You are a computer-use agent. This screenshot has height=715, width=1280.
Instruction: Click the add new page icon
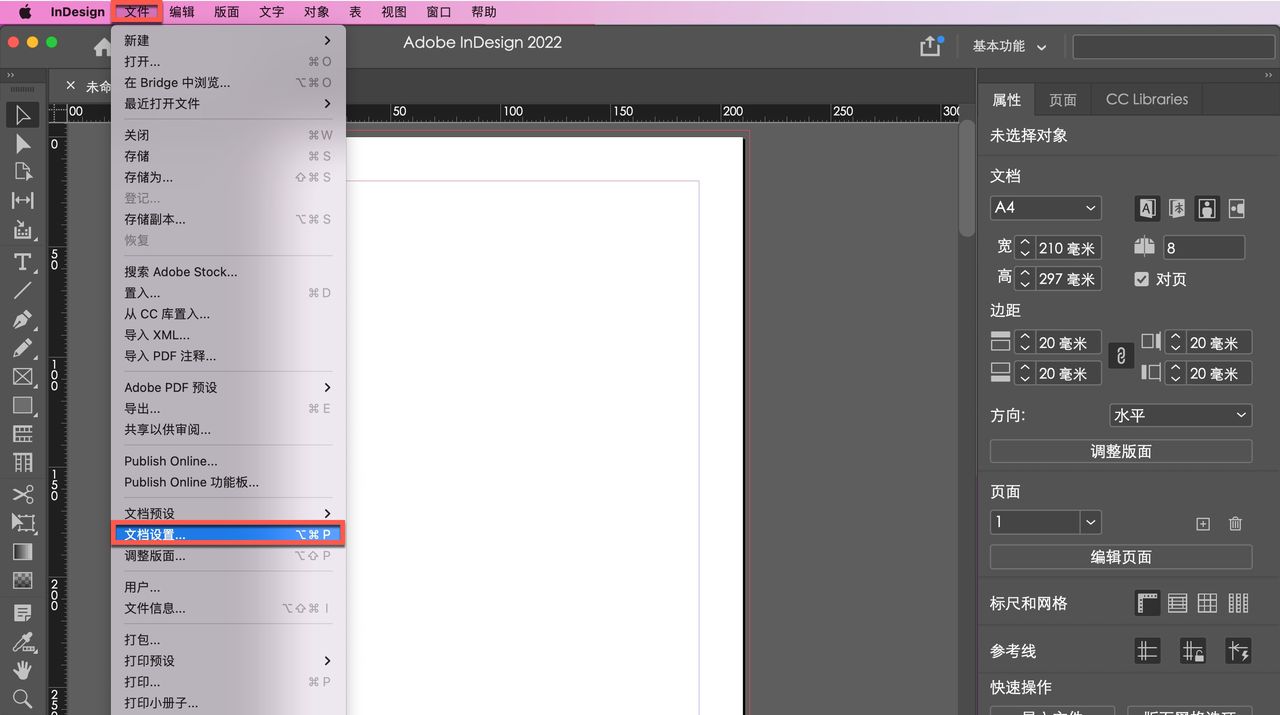click(1203, 523)
